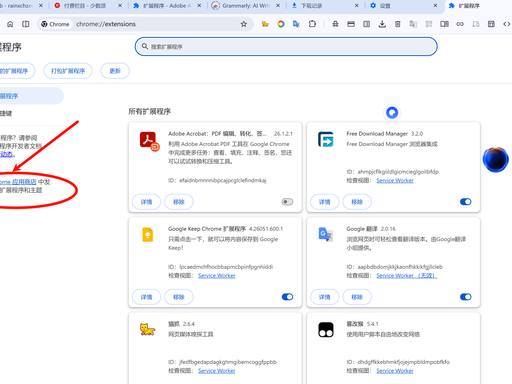Click the card-shaped toolbar icon
The width and height of the screenshot is (512, 384).
[x=351, y=24]
